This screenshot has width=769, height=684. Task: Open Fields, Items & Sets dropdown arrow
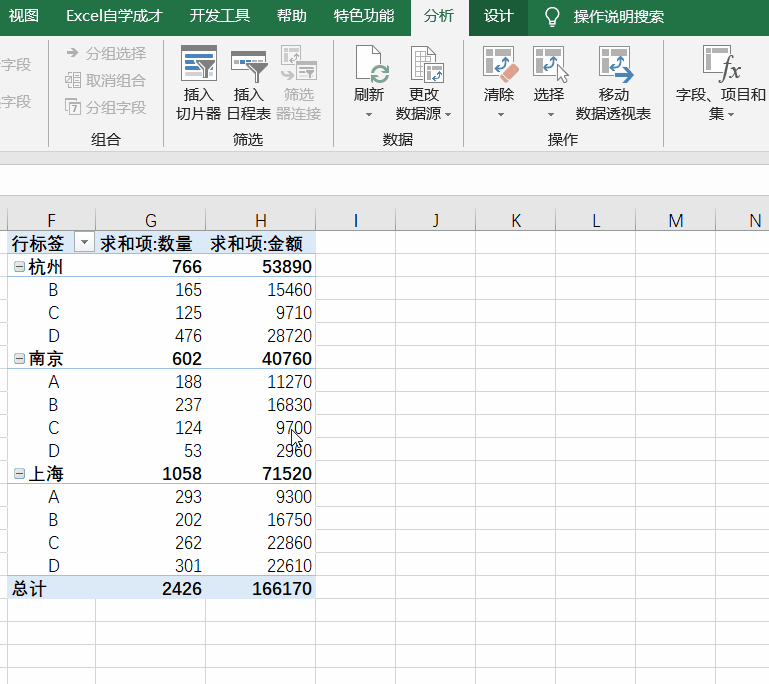731,115
